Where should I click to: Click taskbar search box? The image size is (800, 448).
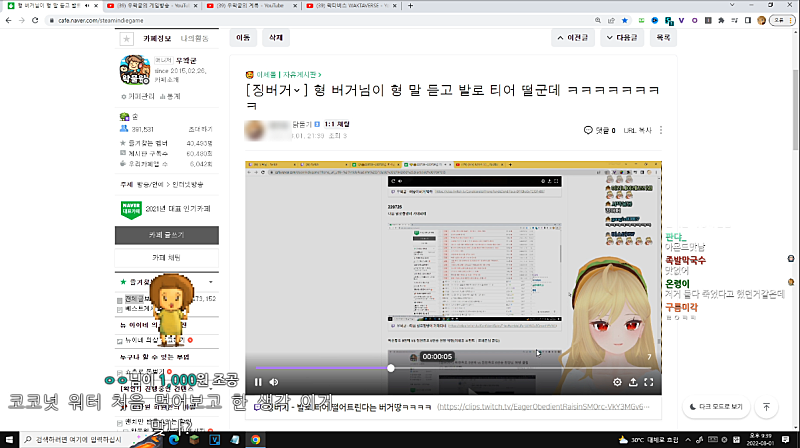coord(77,439)
